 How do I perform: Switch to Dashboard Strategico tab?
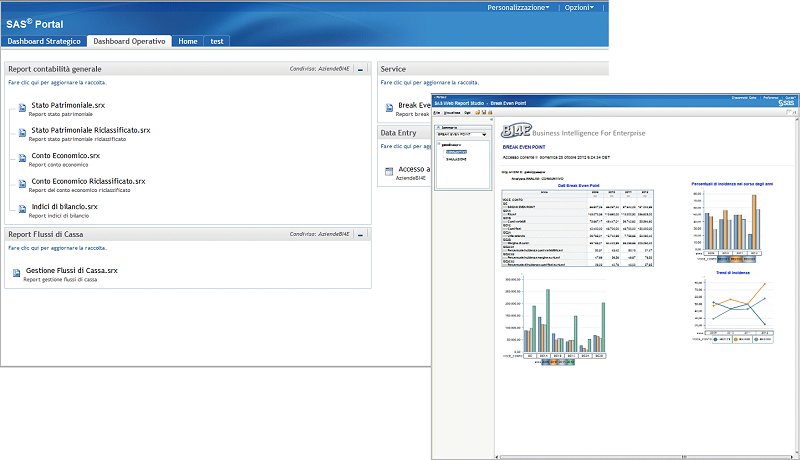(x=44, y=41)
